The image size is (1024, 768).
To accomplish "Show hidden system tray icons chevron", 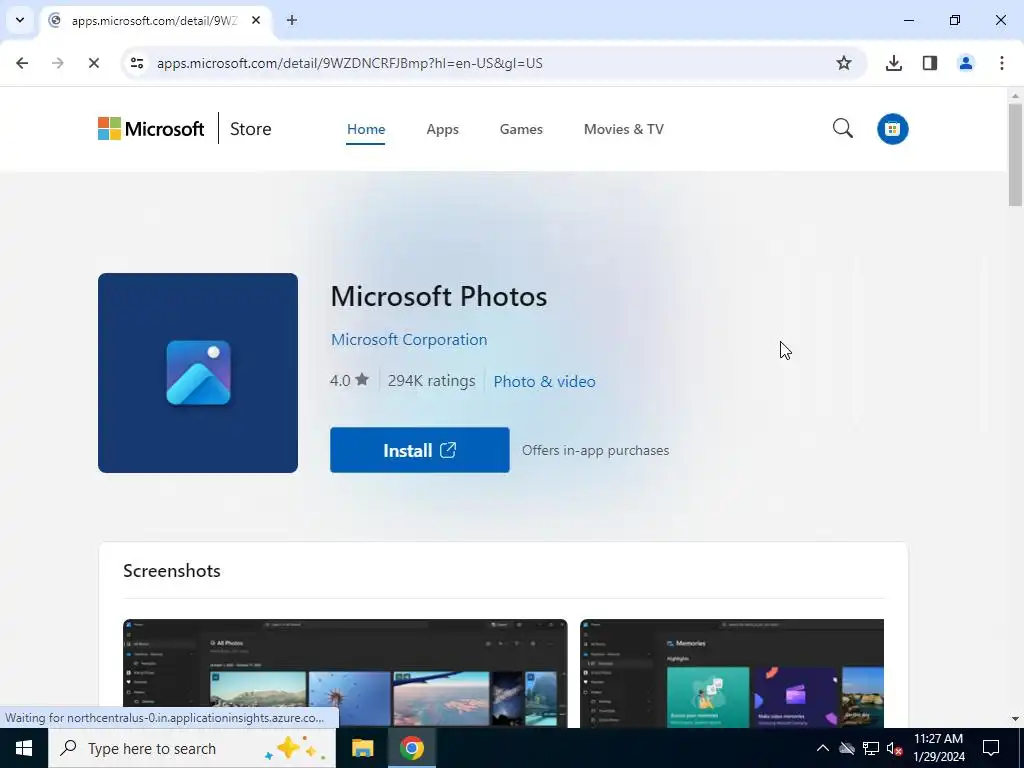I will [822, 748].
